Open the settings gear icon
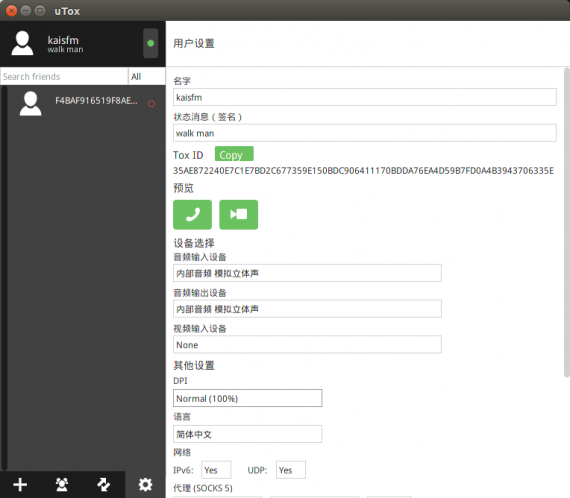This screenshot has width=570, height=498. (x=145, y=485)
